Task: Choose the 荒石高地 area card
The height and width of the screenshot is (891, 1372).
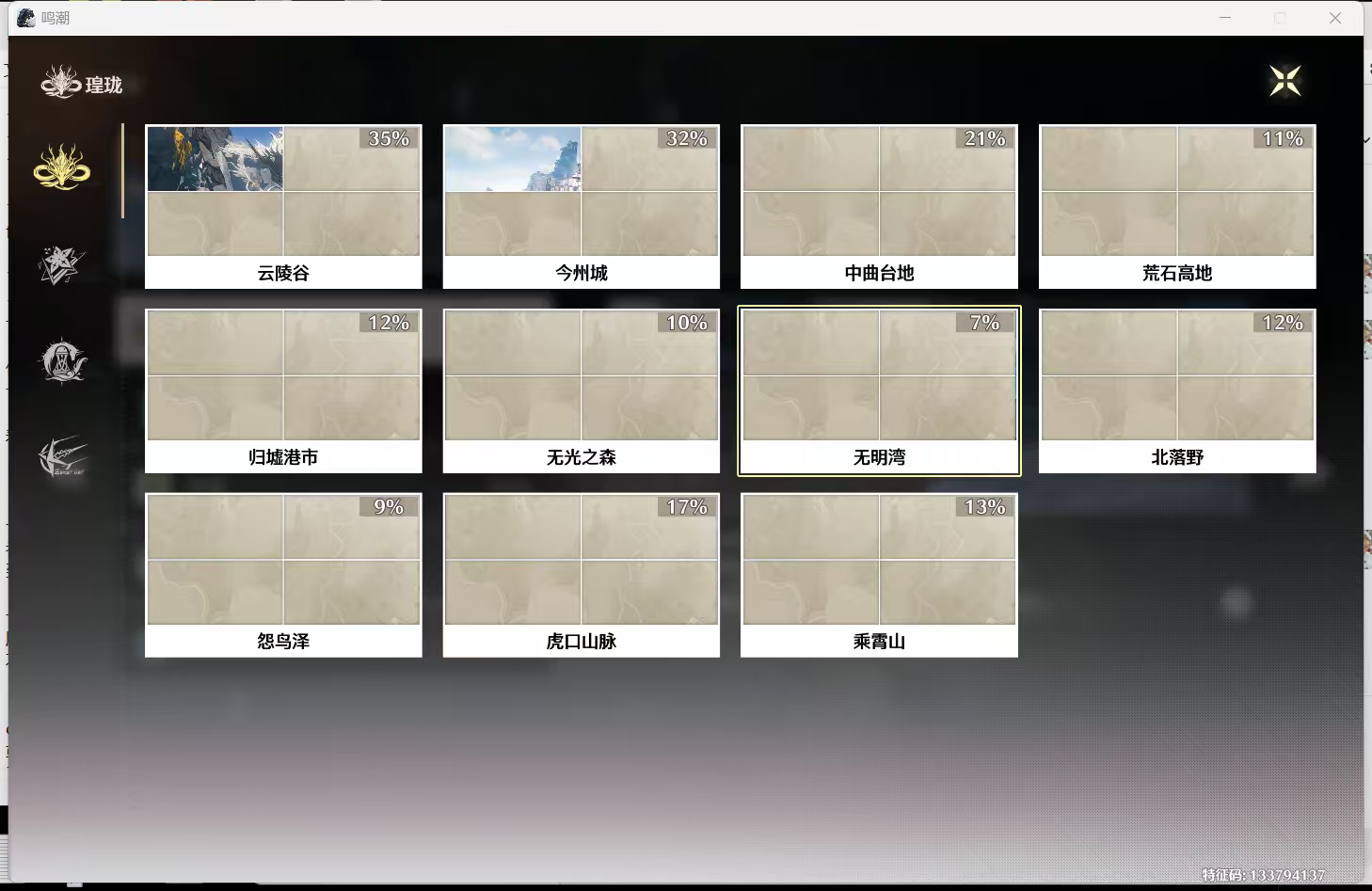Action: click(x=1176, y=207)
